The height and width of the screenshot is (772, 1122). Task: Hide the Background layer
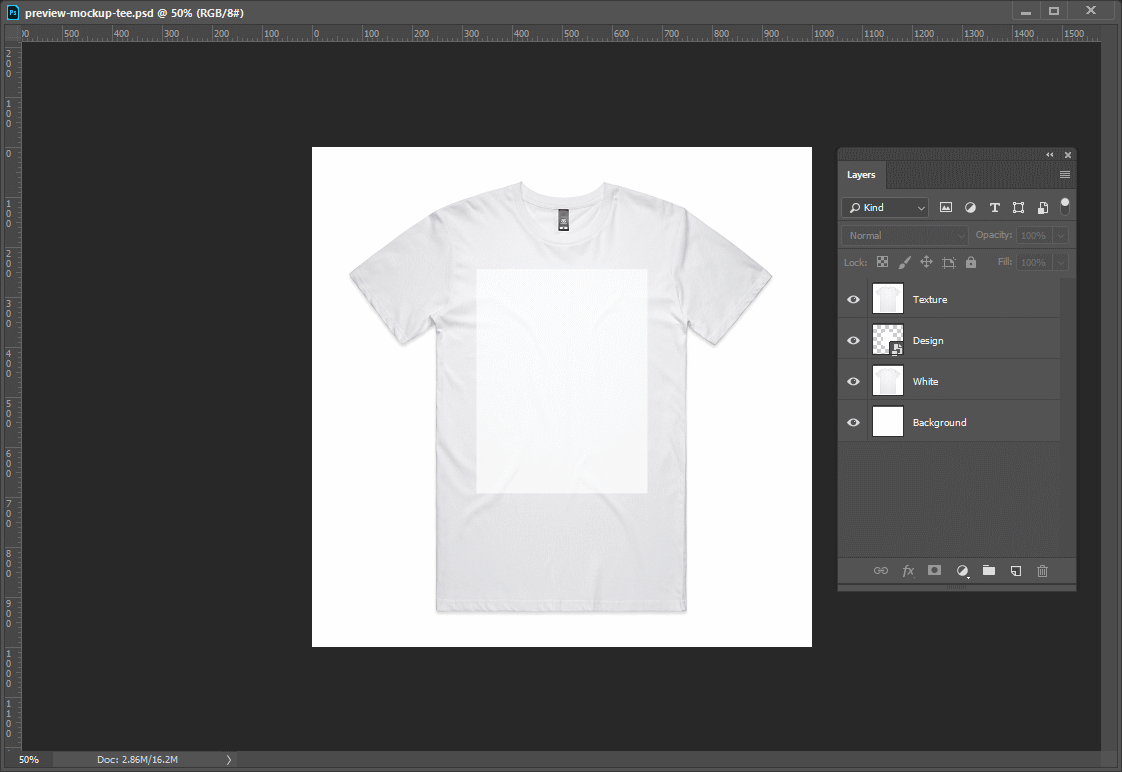853,422
